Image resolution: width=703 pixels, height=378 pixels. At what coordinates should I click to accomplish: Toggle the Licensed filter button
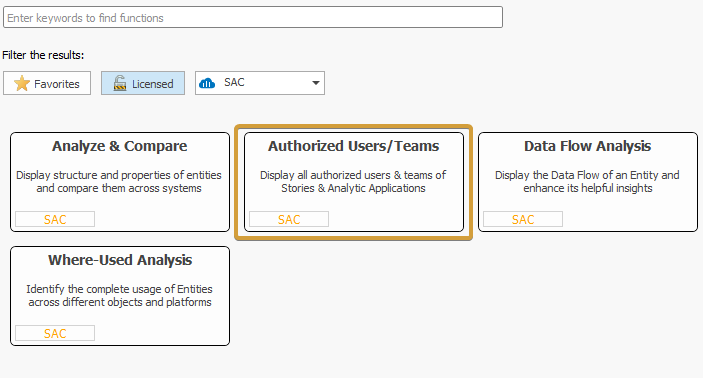click(x=143, y=83)
